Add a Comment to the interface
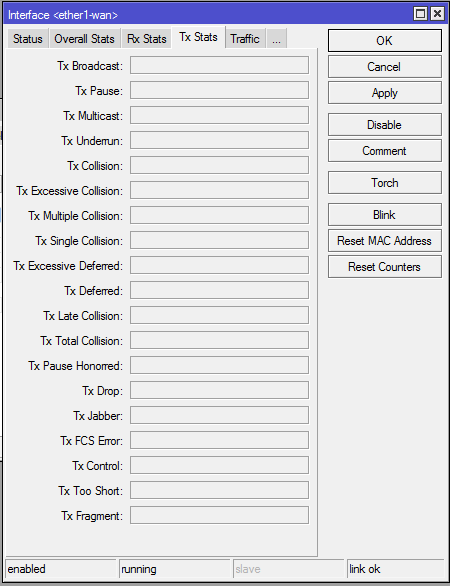Viewport: 450px width, 586px height. tap(385, 151)
